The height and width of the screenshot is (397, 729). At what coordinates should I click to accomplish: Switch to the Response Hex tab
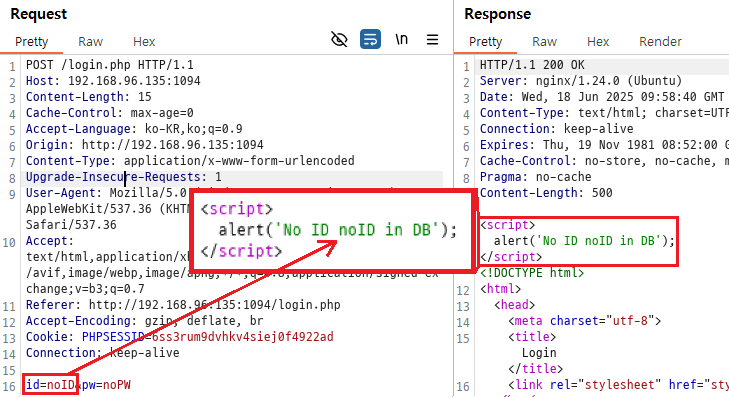coord(598,42)
